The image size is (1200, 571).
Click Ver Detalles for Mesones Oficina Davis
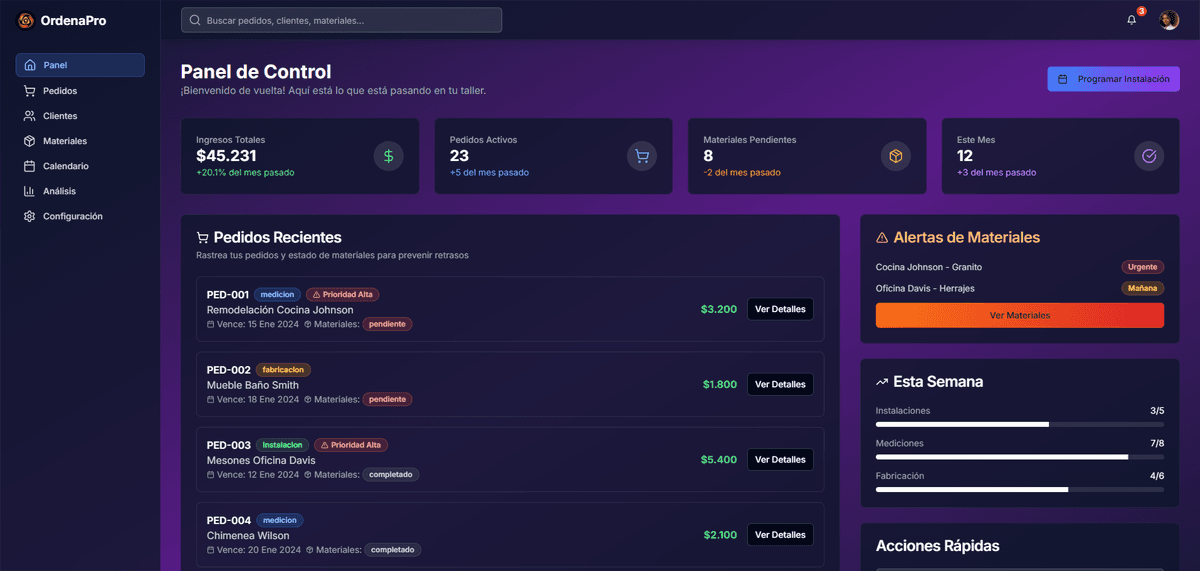coord(780,459)
